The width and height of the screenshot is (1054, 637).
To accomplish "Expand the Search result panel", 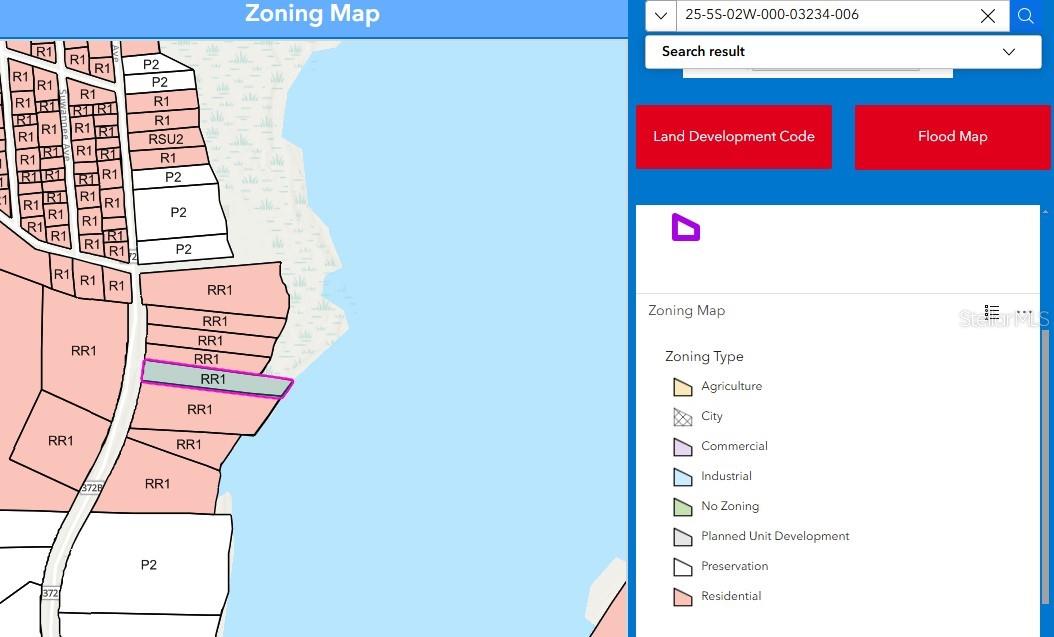I will click(1008, 52).
